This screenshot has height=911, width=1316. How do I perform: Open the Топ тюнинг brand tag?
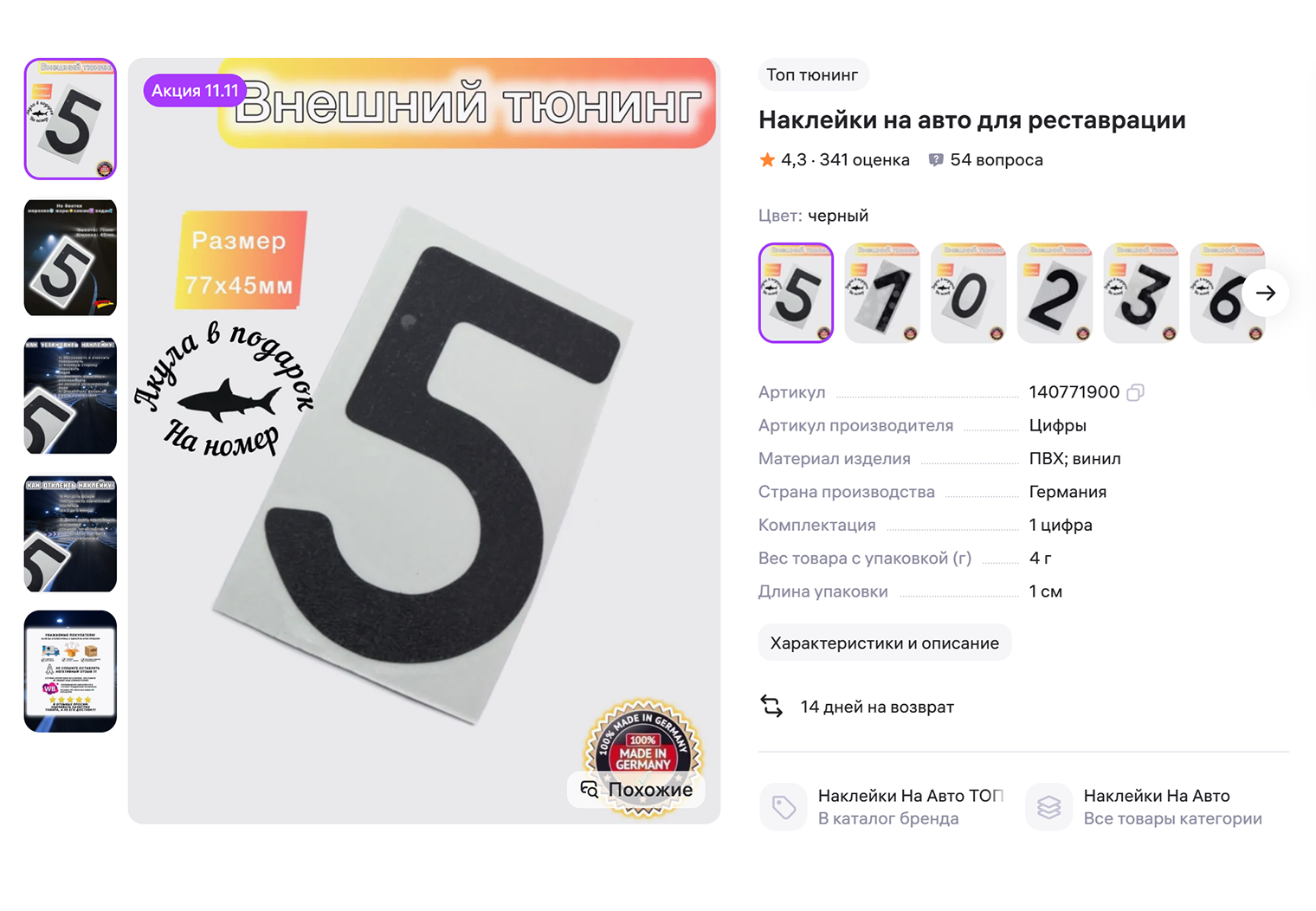(x=812, y=74)
